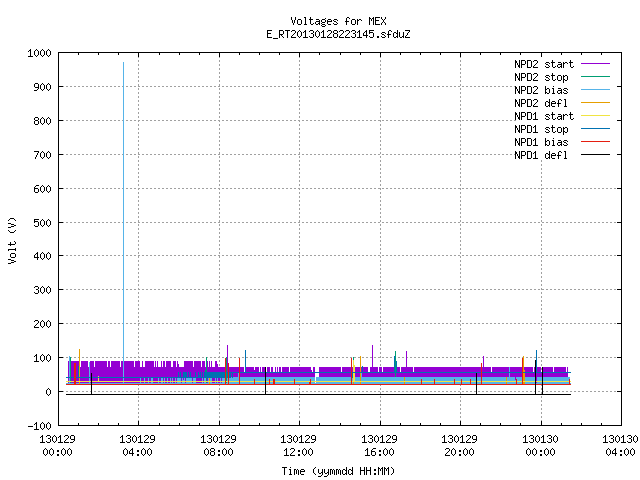This screenshot has width=640, height=480.
Task: Click the green NPD2 stop legend line
Action: 596,76
